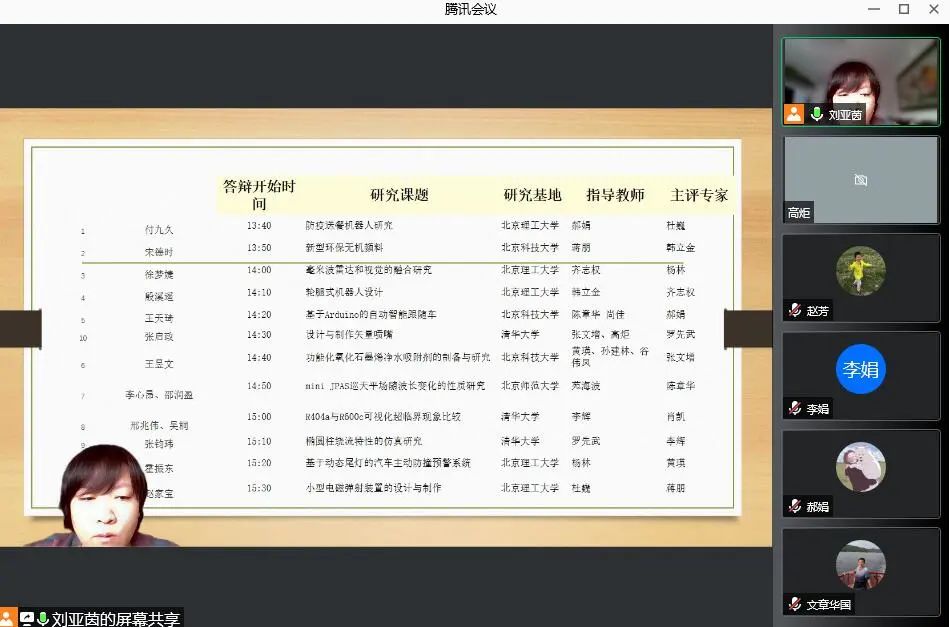
Task: Click the orange host badge on 刘亚茵's tile
Action: pyautogui.click(x=794, y=115)
